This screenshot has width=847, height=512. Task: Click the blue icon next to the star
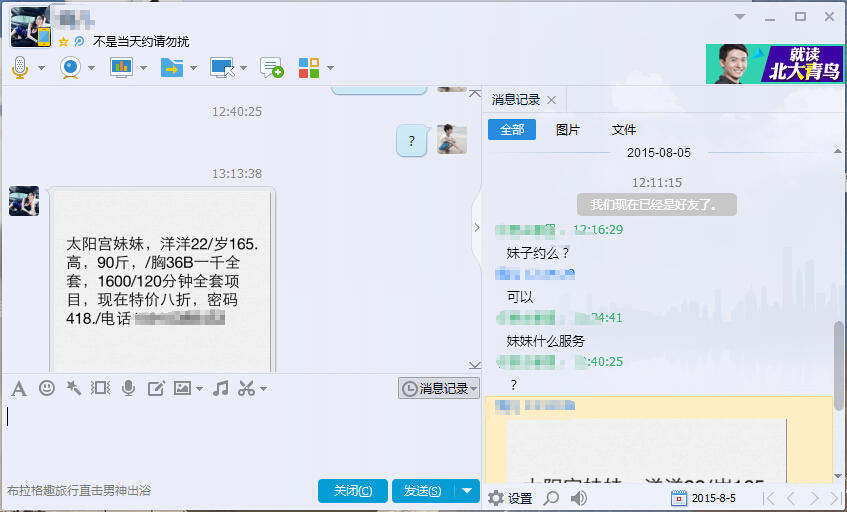tap(79, 41)
